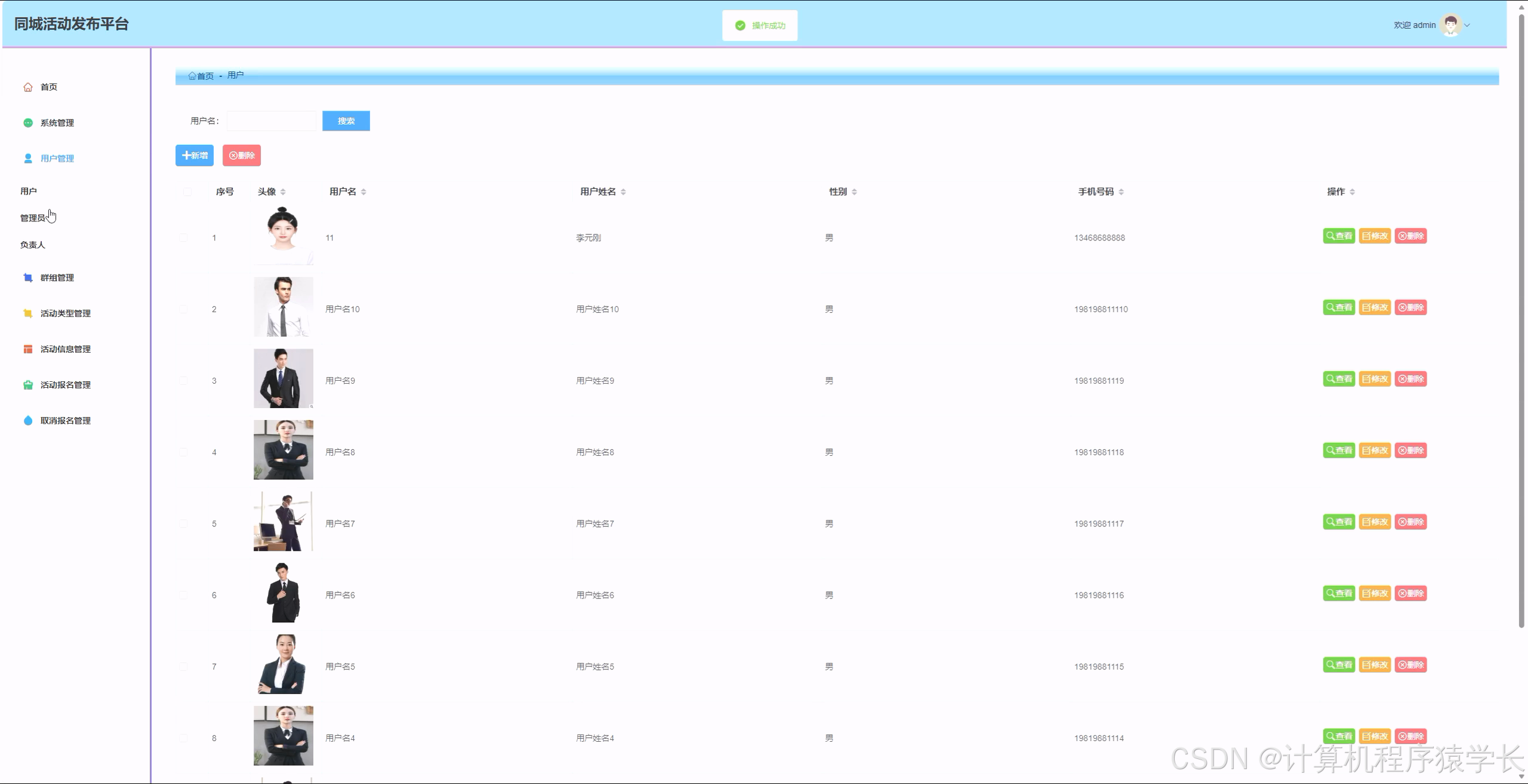Click the green 活动报名管理 icon
The height and width of the screenshot is (784, 1528).
click(28, 385)
